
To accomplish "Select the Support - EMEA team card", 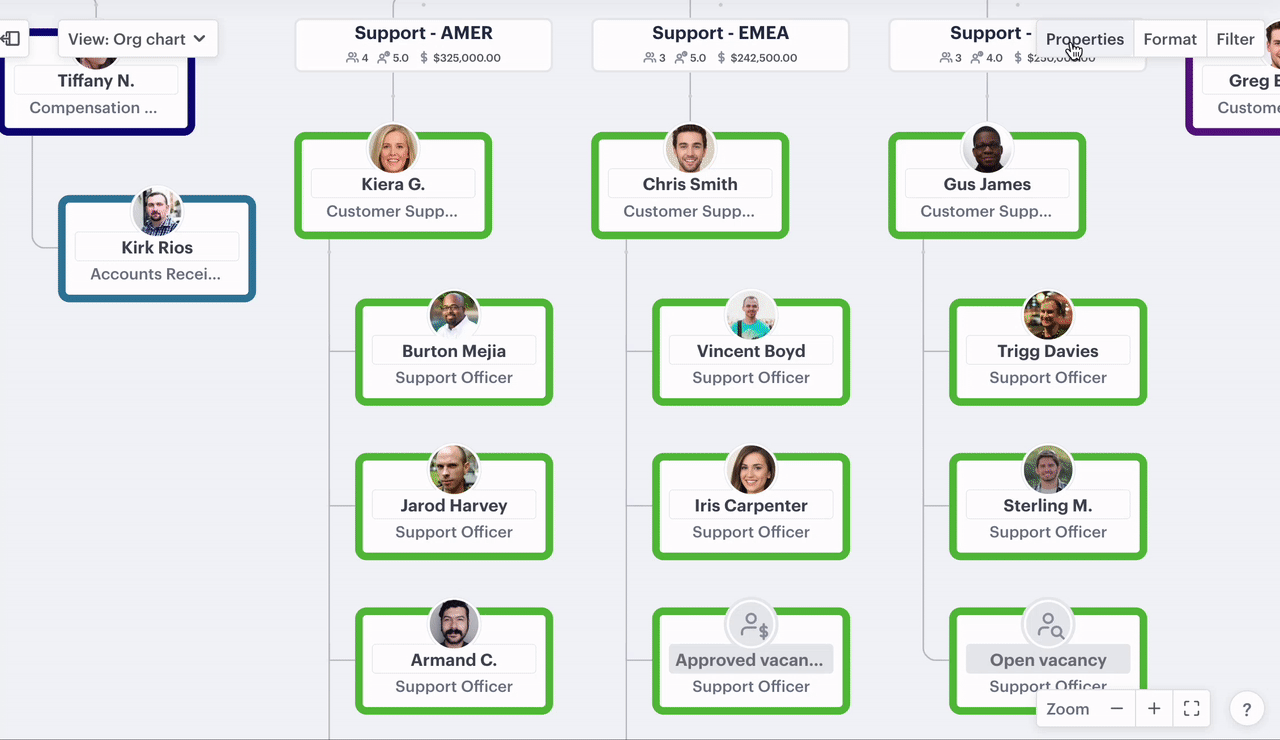I will coord(720,45).
